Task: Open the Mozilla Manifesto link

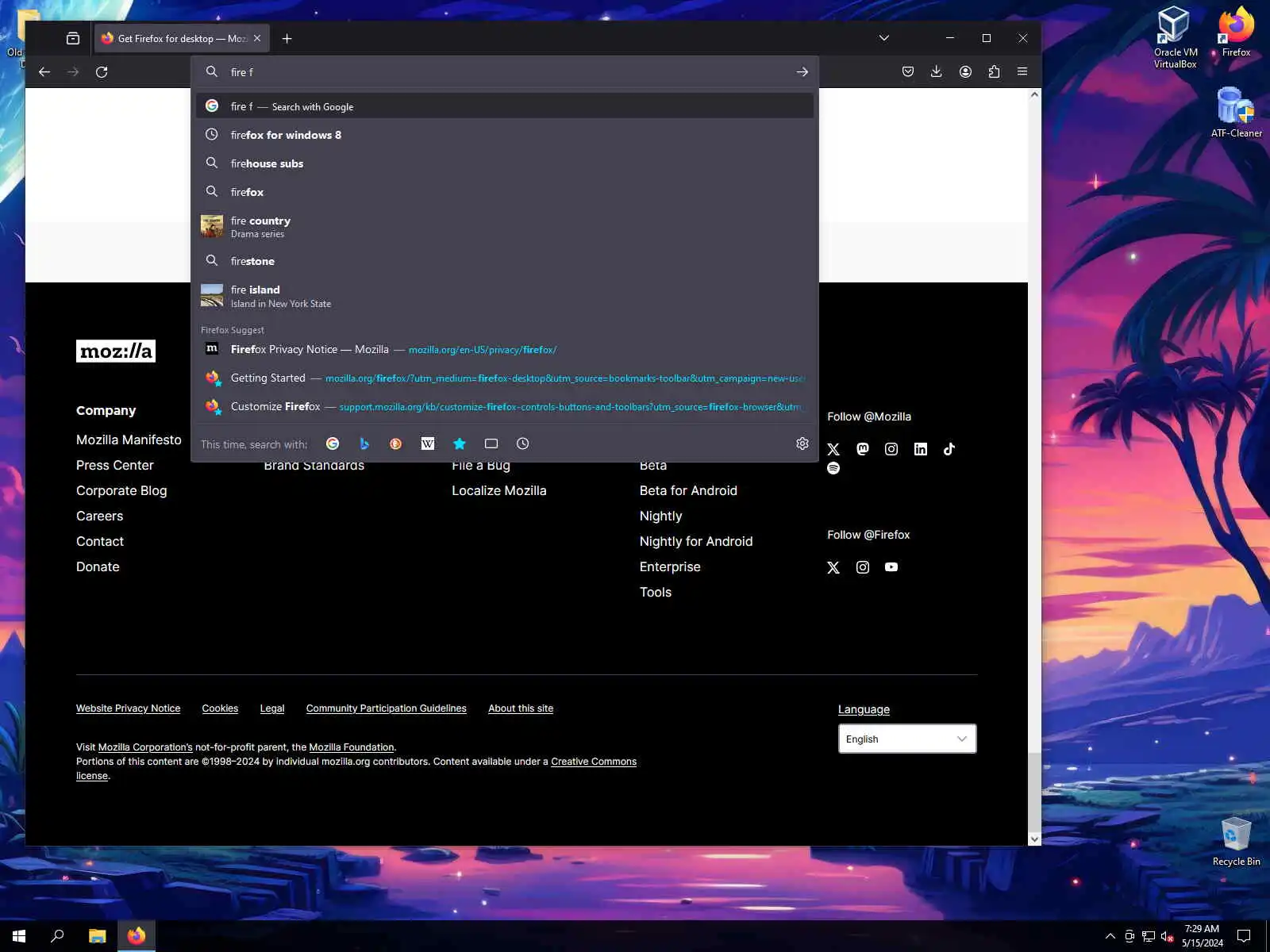Action: pyautogui.click(x=129, y=440)
